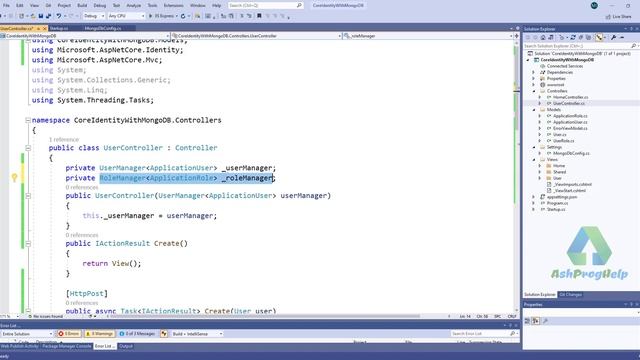This screenshot has height=360, width=640.
Task: Open the project navigation dropdown
Action: tap(85, 36)
